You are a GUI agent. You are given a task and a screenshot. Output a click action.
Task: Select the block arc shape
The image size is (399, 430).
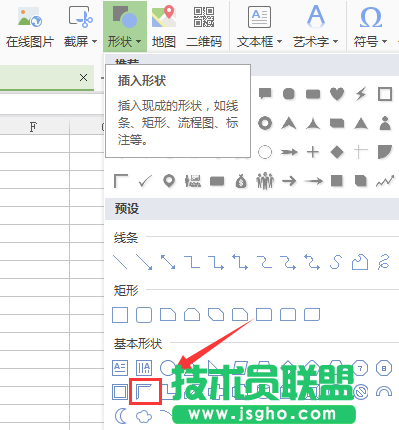(384, 392)
